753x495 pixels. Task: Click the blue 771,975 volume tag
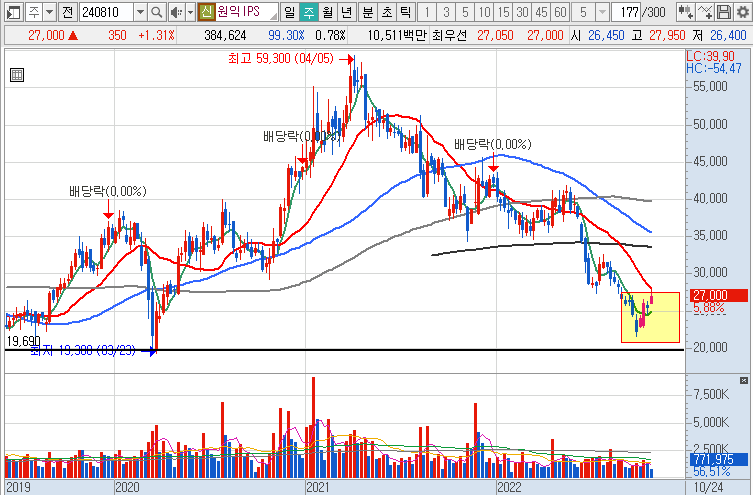(x=718, y=459)
